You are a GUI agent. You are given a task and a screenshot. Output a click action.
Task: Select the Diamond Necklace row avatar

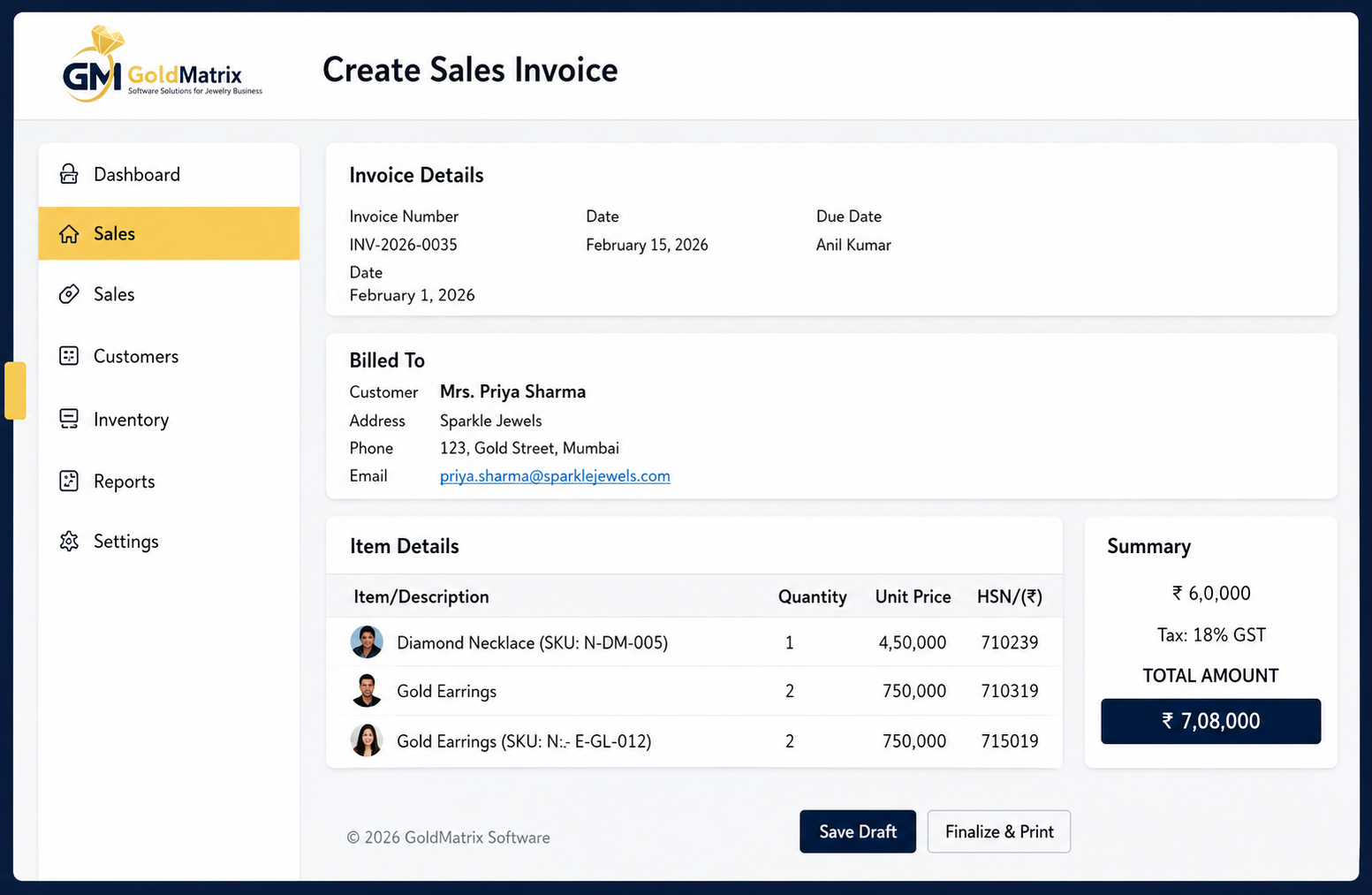367,642
